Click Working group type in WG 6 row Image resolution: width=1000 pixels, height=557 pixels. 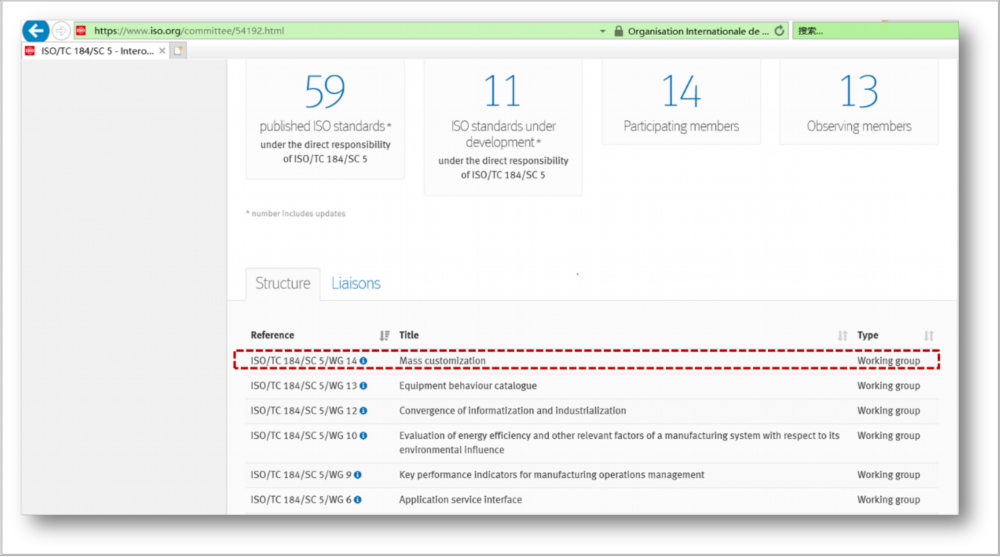pyautogui.click(x=888, y=500)
